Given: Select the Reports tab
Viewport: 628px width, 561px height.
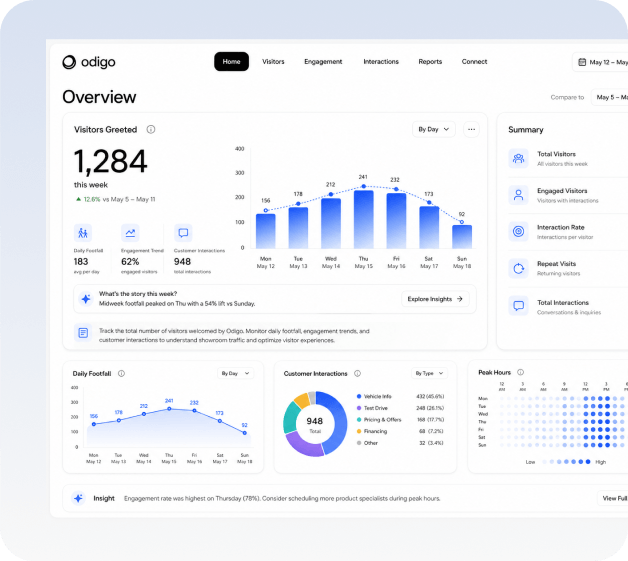Looking at the screenshot, I should [430, 62].
